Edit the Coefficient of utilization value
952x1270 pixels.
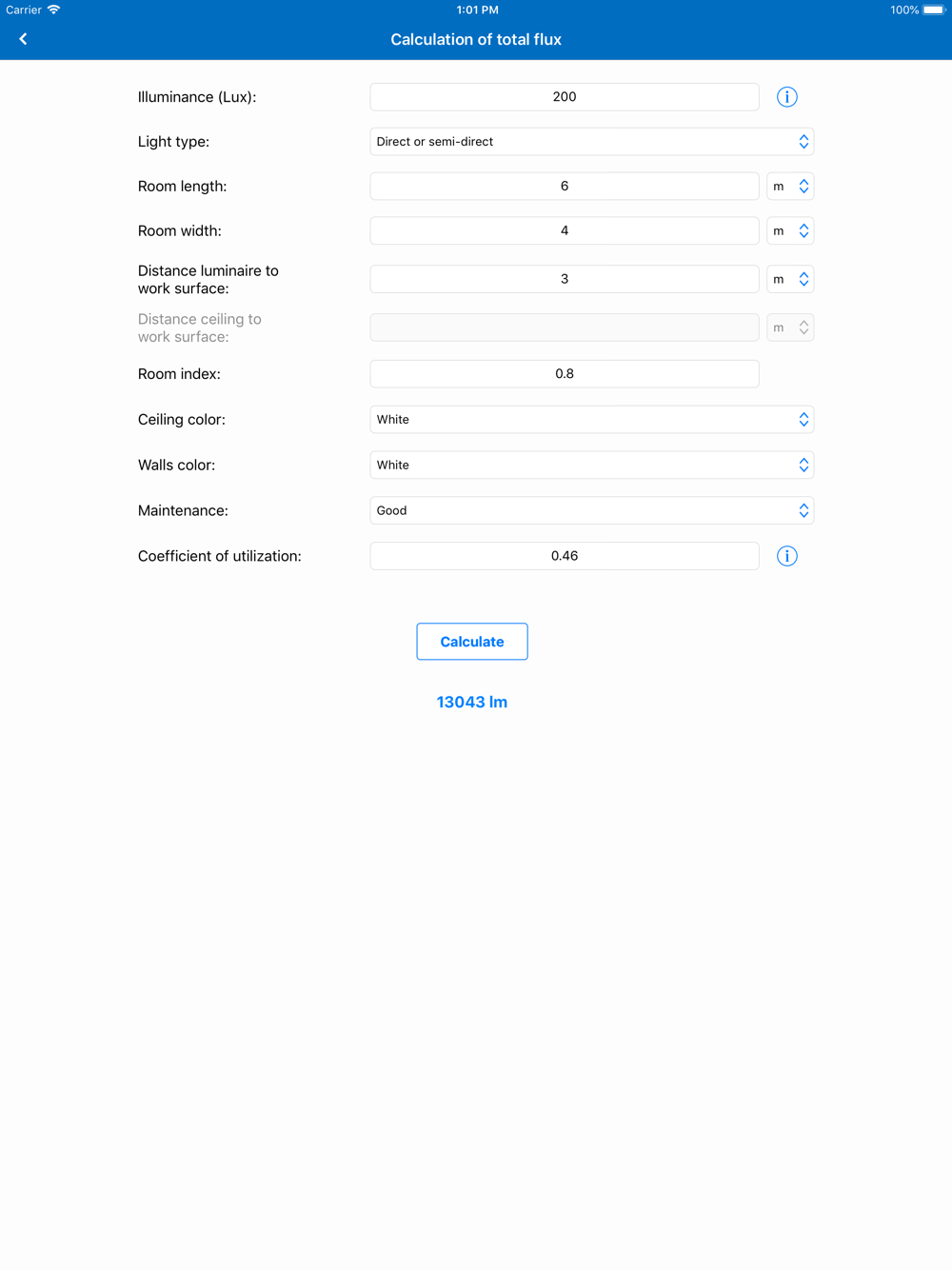(565, 556)
